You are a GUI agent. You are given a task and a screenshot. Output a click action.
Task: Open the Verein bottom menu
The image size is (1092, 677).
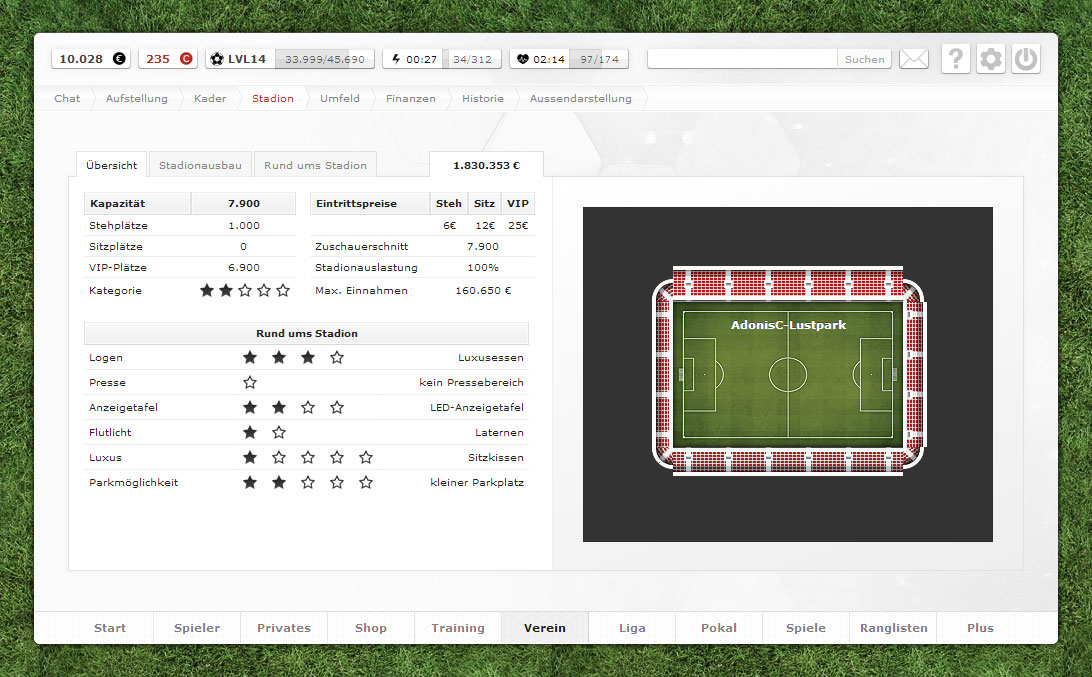tap(545, 628)
